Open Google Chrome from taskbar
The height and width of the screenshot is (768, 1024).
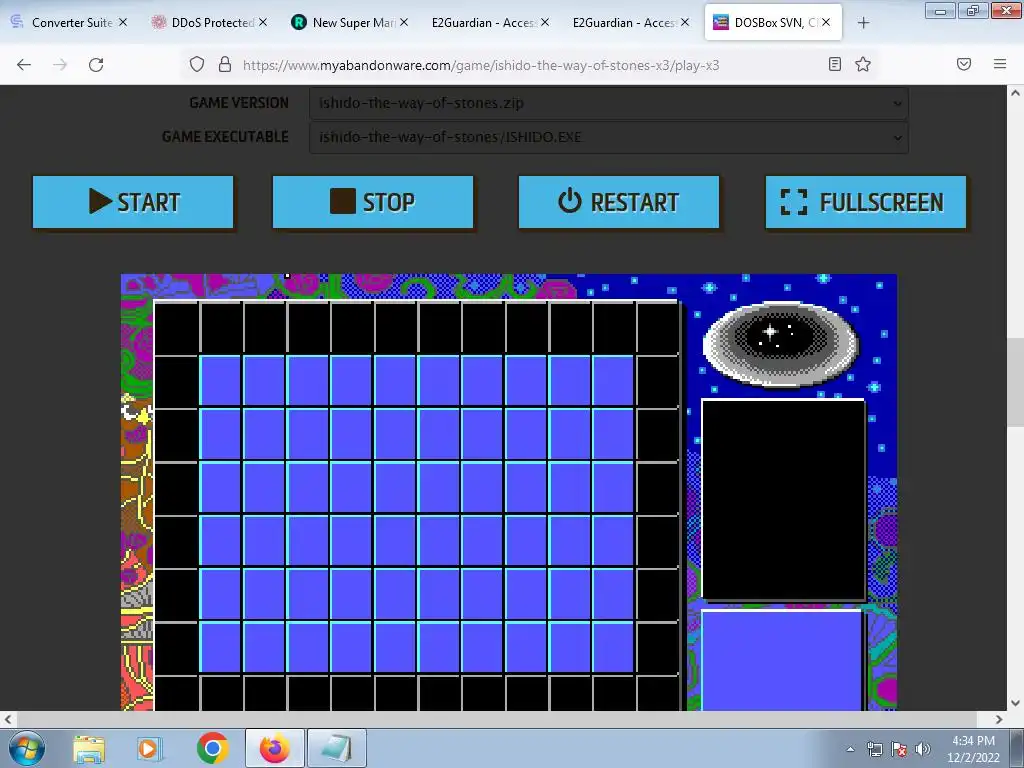[212, 748]
